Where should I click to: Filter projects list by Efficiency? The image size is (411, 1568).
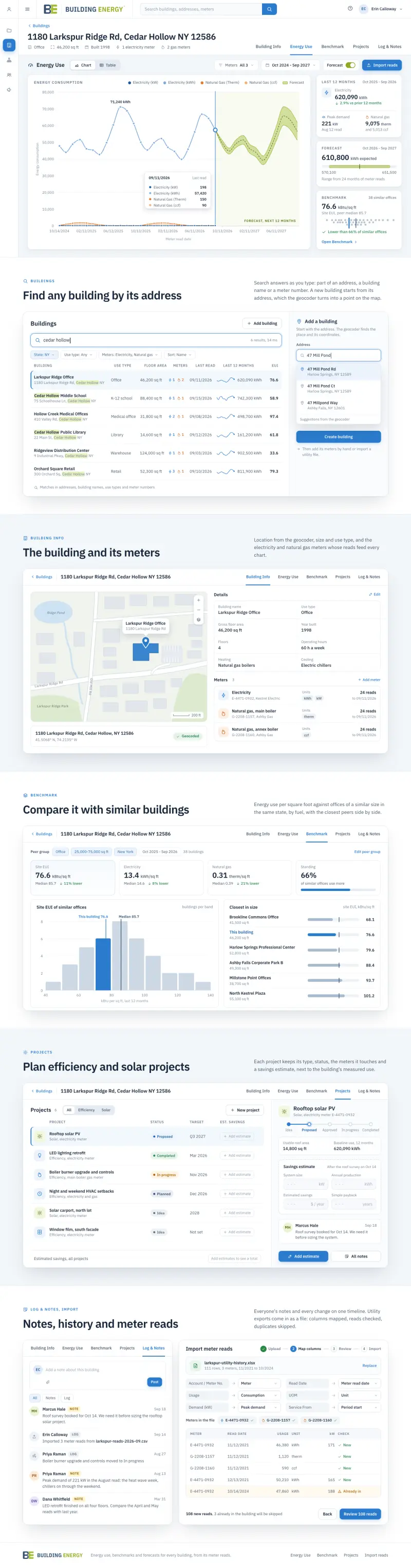[x=86, y=1109]
